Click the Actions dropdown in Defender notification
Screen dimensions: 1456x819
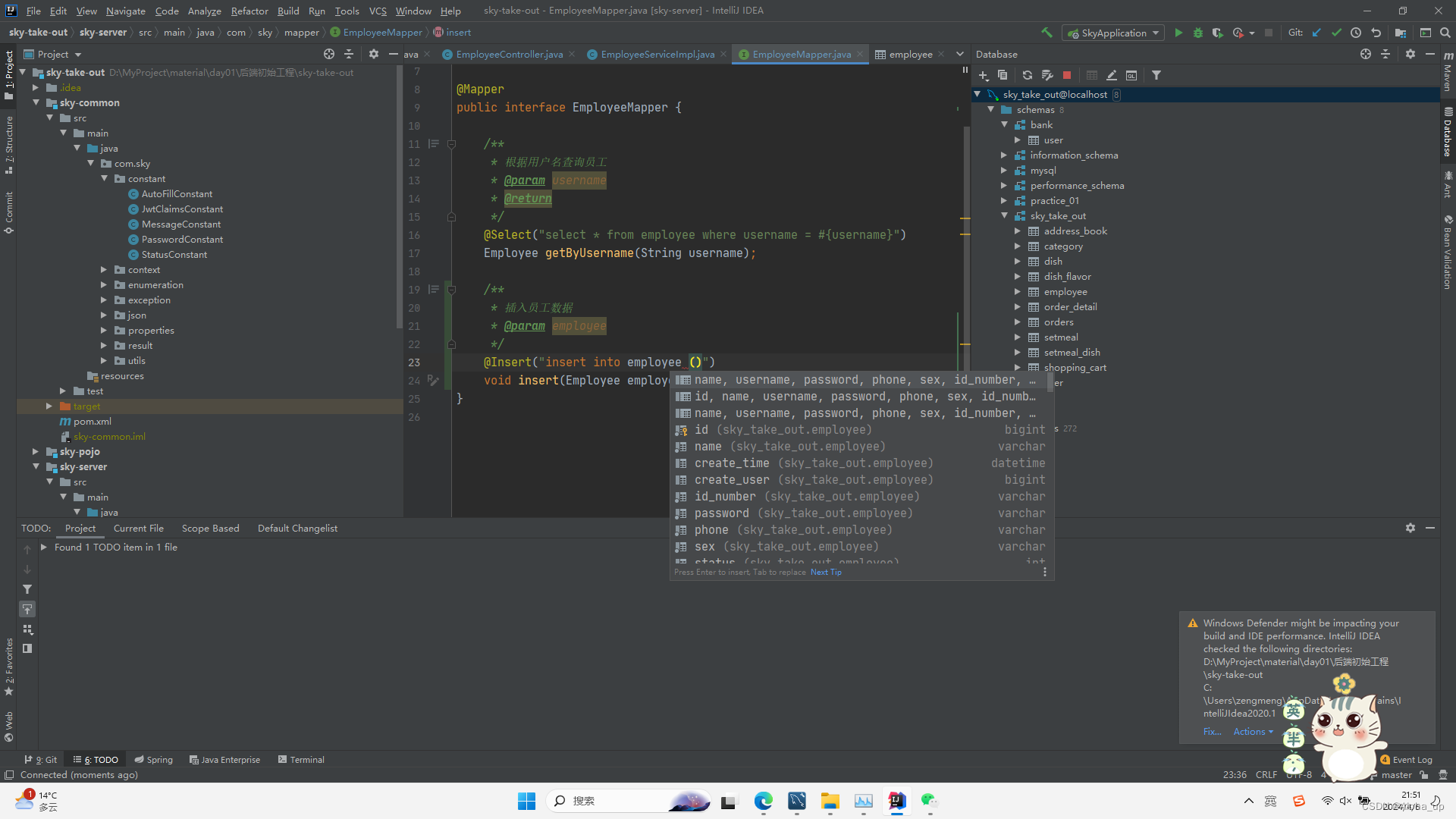coord(1251,731)
